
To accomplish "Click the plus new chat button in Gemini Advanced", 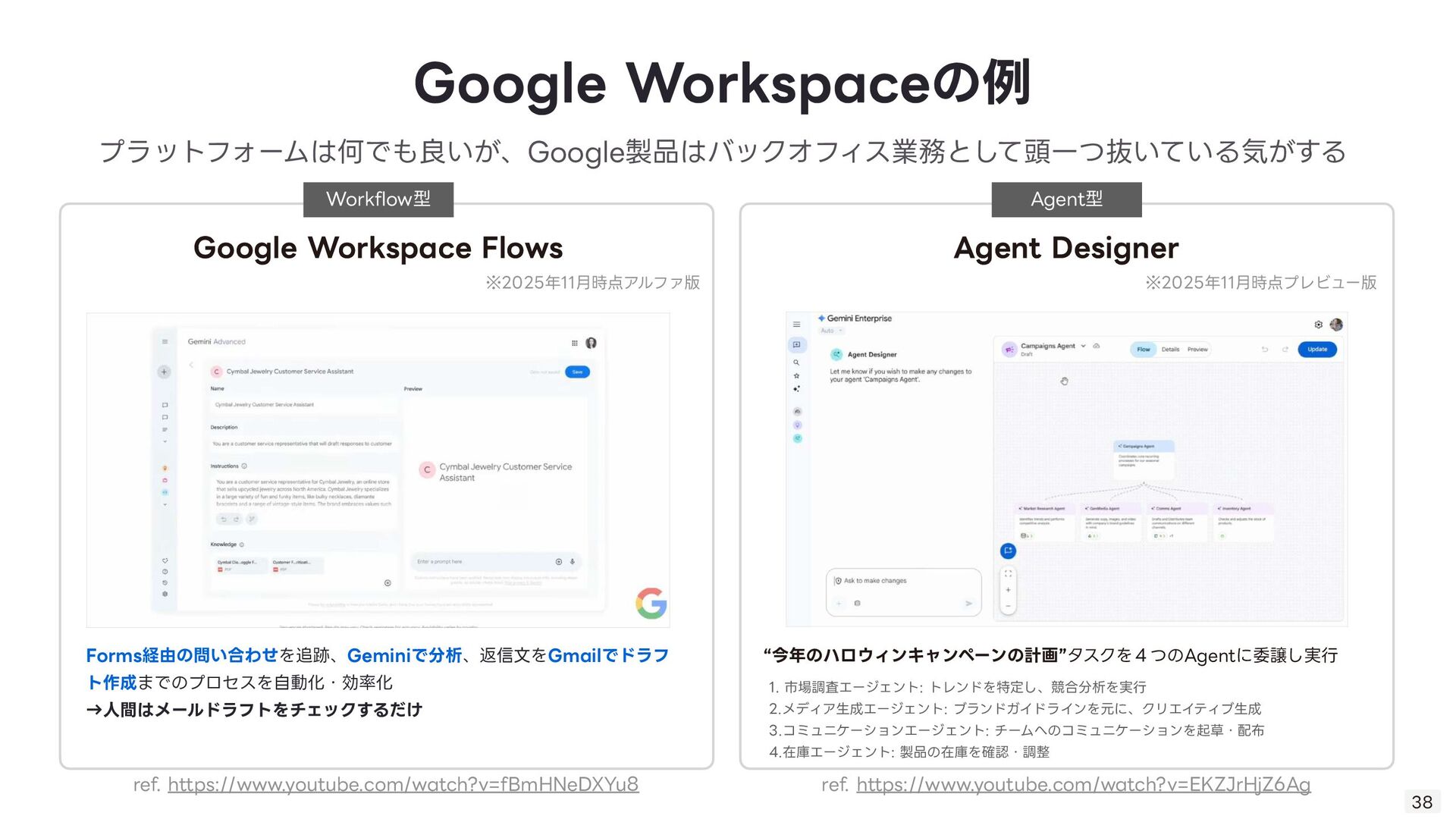I will pos(164,372).
